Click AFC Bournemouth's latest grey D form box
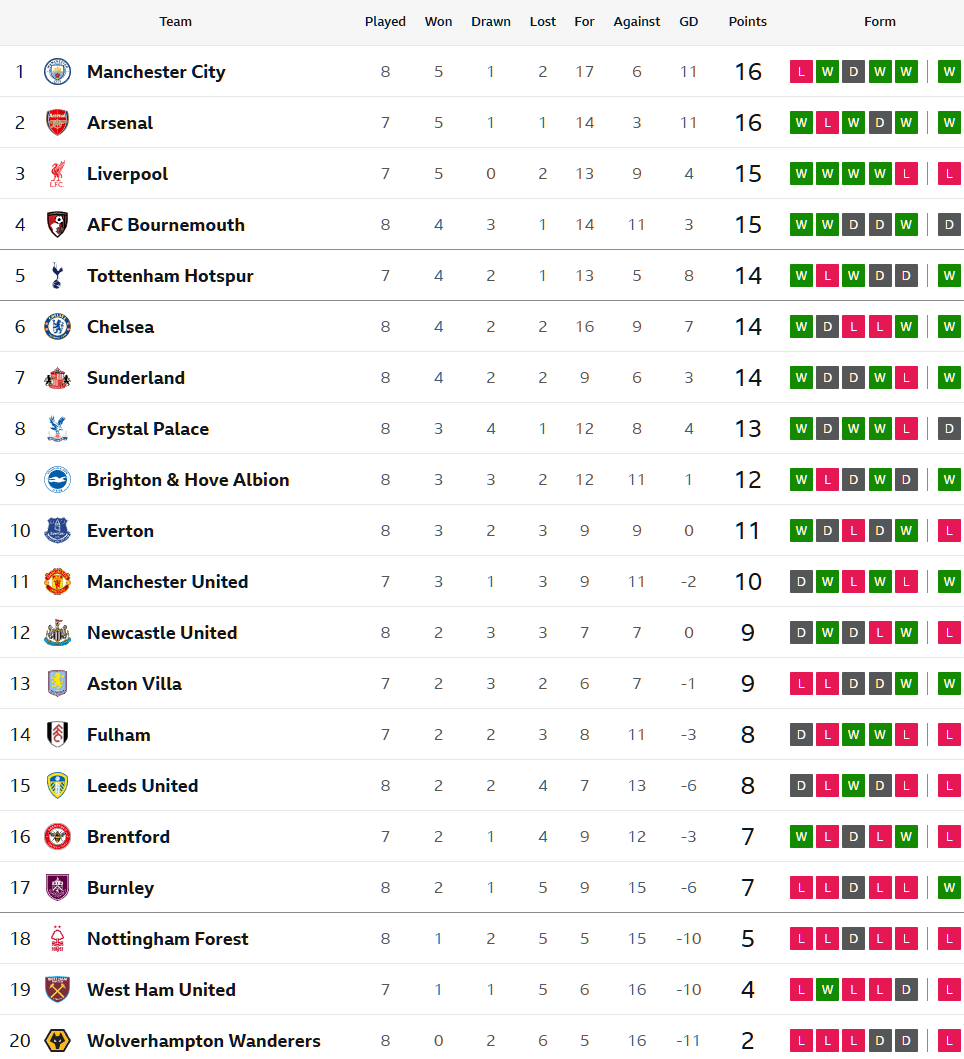 [x=949, y=225]
